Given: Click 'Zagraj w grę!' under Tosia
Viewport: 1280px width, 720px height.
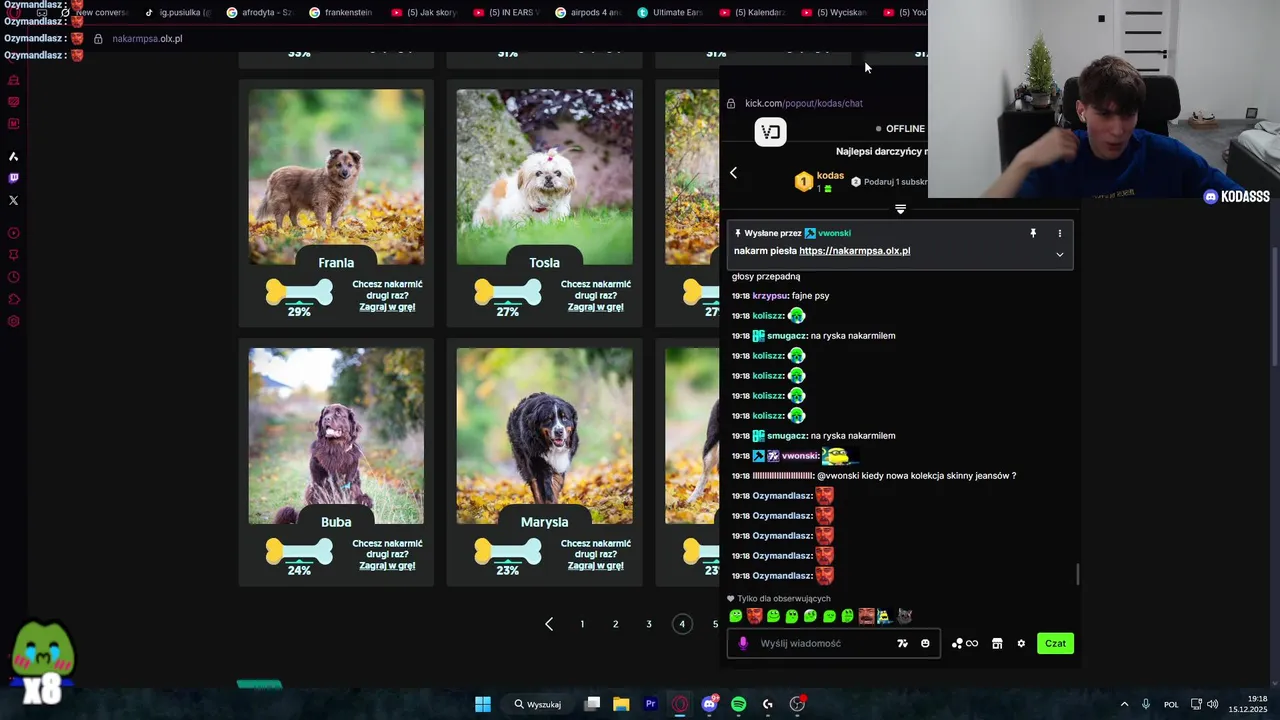Looking at the screenshot, I should coord(595,307).
